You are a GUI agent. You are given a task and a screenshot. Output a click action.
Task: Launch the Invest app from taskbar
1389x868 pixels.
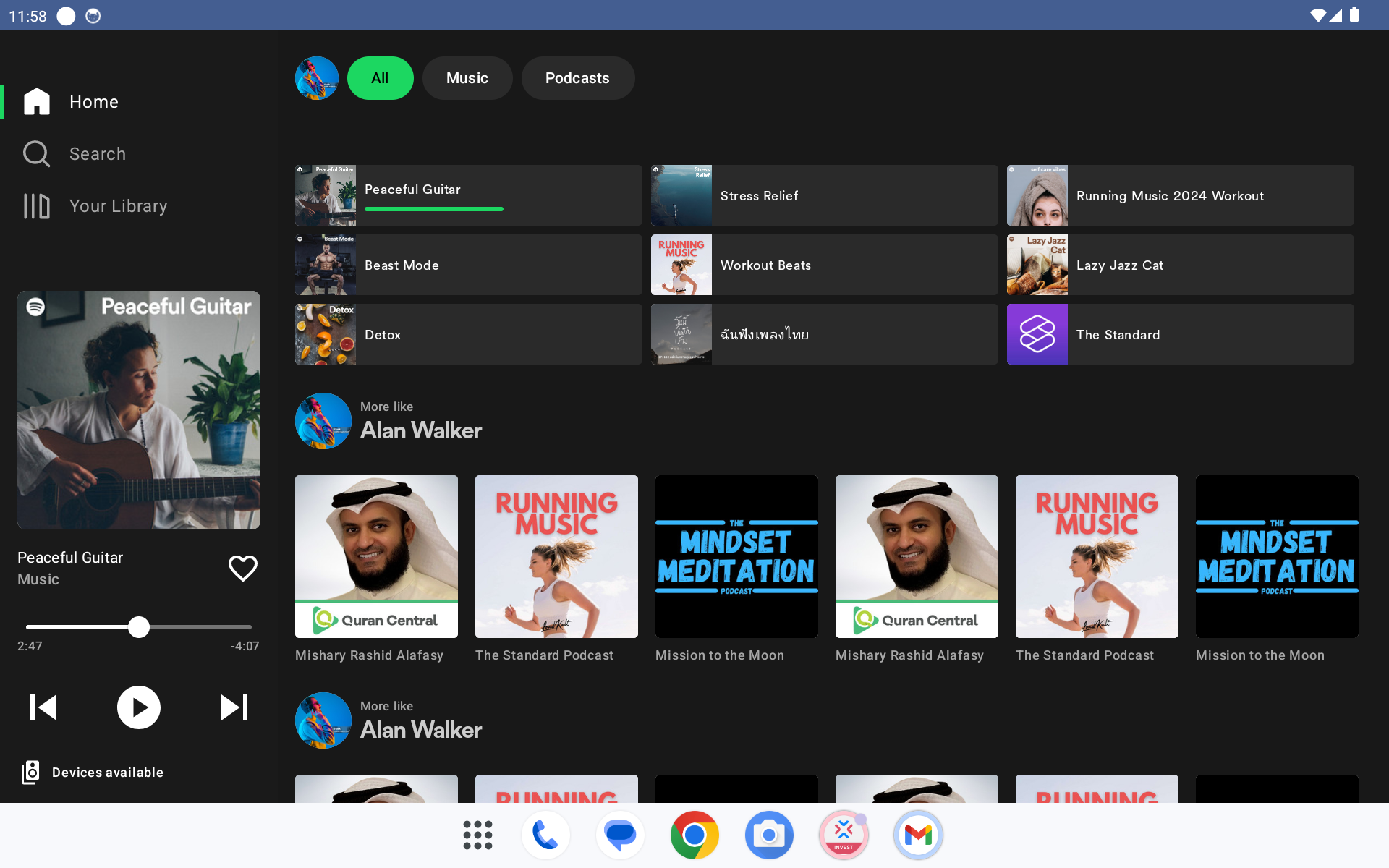click(844, 835)
